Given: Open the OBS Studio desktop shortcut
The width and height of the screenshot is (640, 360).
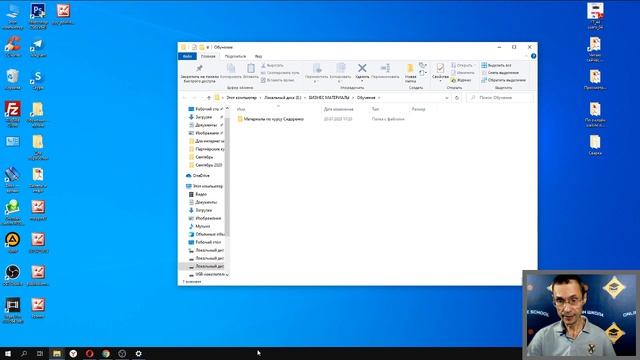Looking at the screenshot, I should tap(13, 276).
